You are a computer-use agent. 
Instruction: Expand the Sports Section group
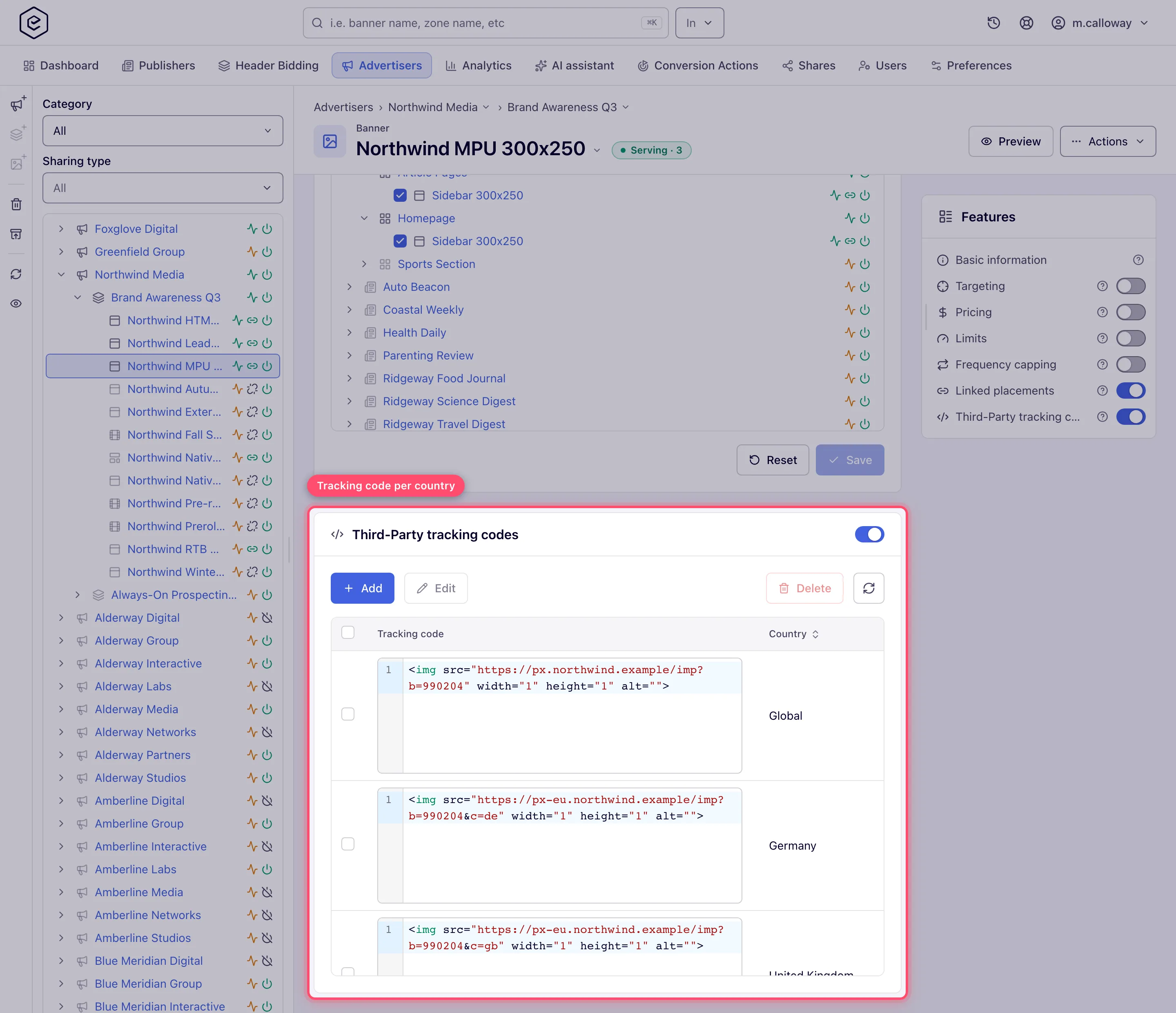tap(364, 264)
